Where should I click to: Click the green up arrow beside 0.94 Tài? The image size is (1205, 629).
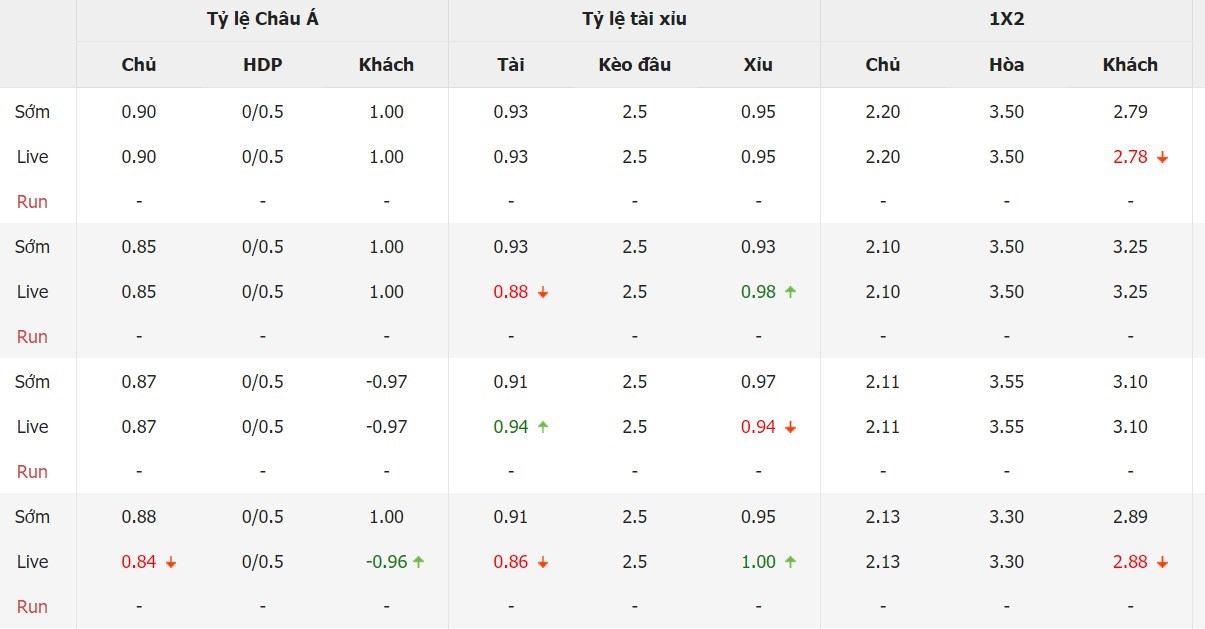[543, 427]
